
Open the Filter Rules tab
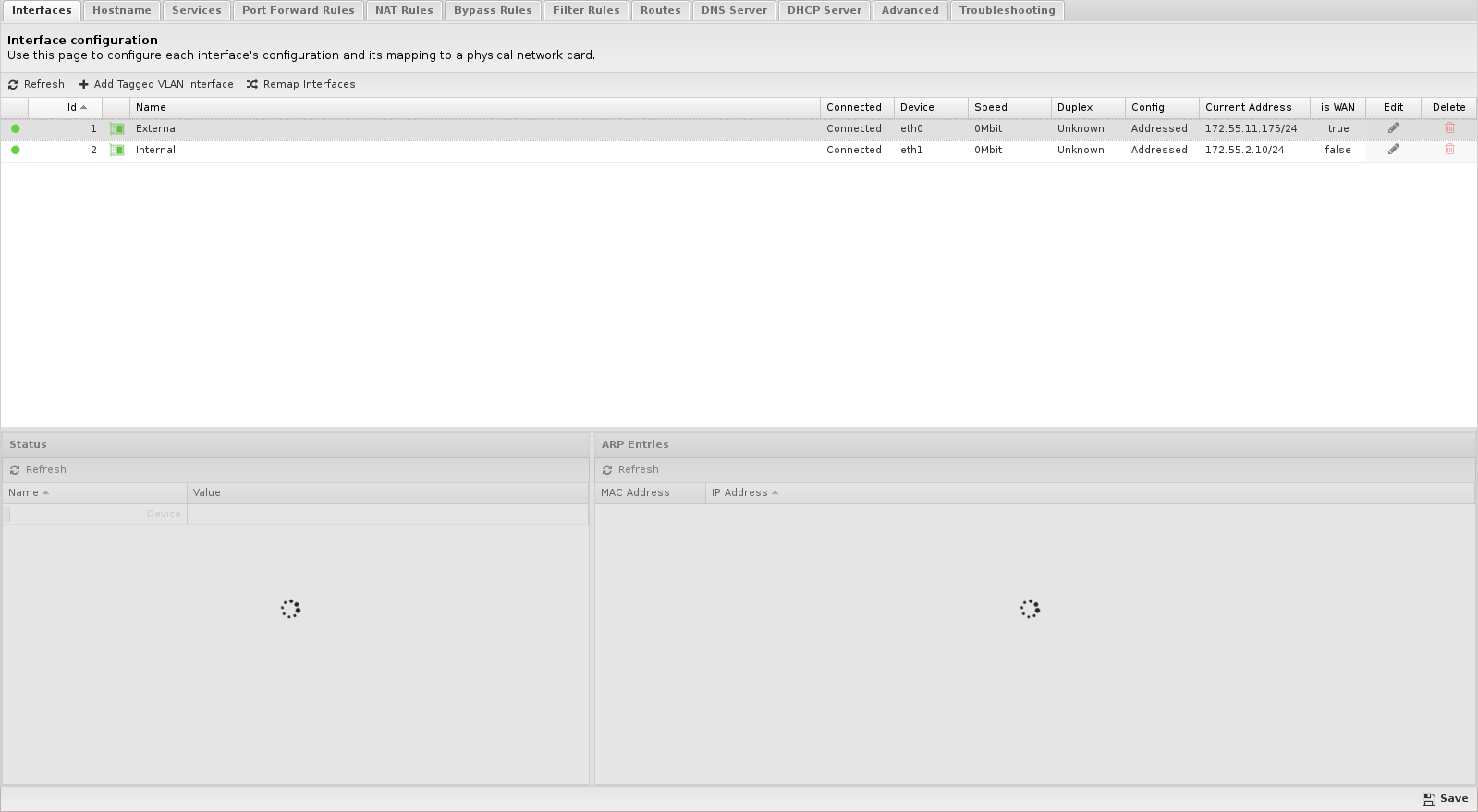[586, 10]
